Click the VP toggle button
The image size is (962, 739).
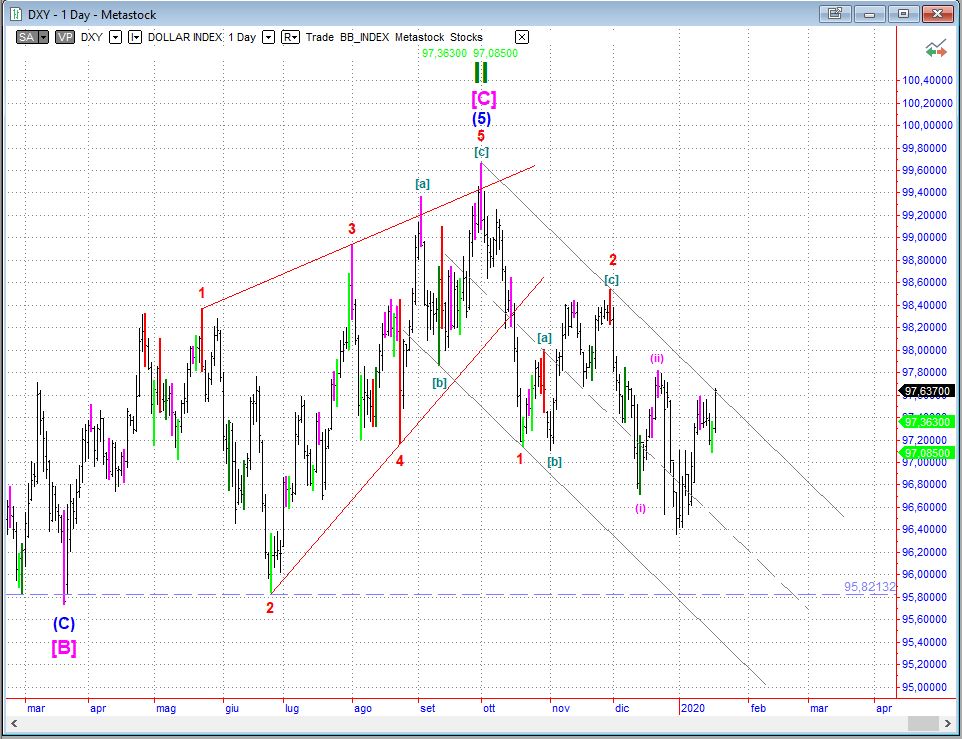(65, 37)
